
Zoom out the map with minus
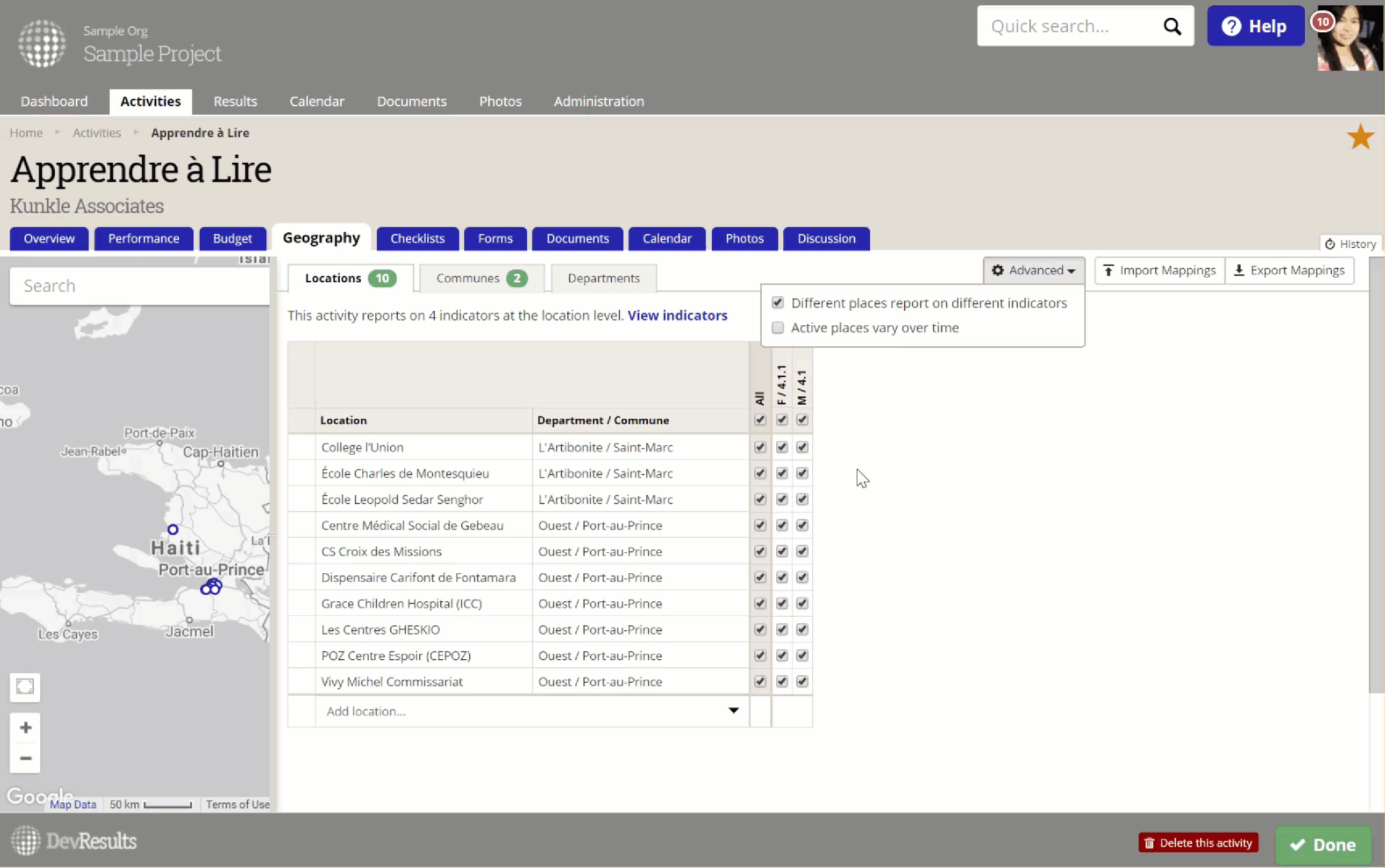[25, 758]
